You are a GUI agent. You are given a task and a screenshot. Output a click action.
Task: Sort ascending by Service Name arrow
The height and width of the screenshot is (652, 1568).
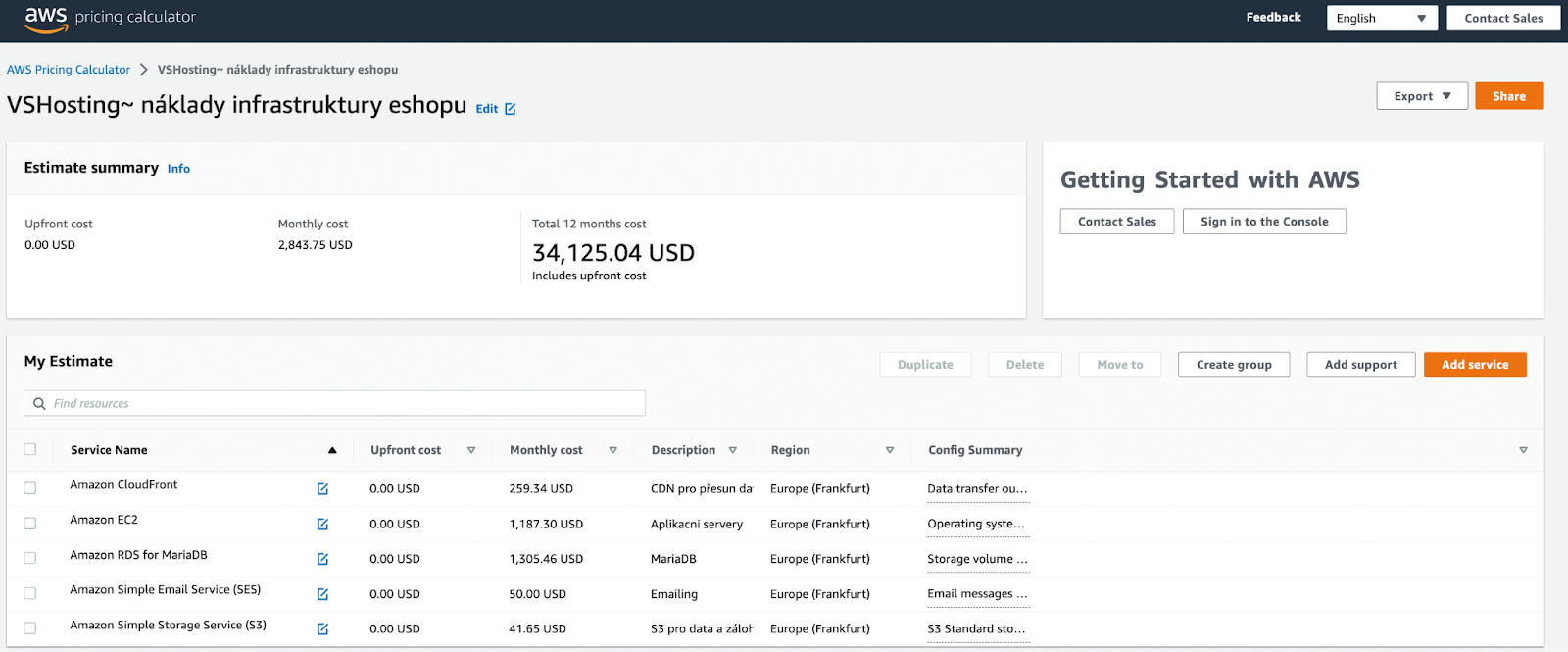pyautogui.click(x=332, y=450)
